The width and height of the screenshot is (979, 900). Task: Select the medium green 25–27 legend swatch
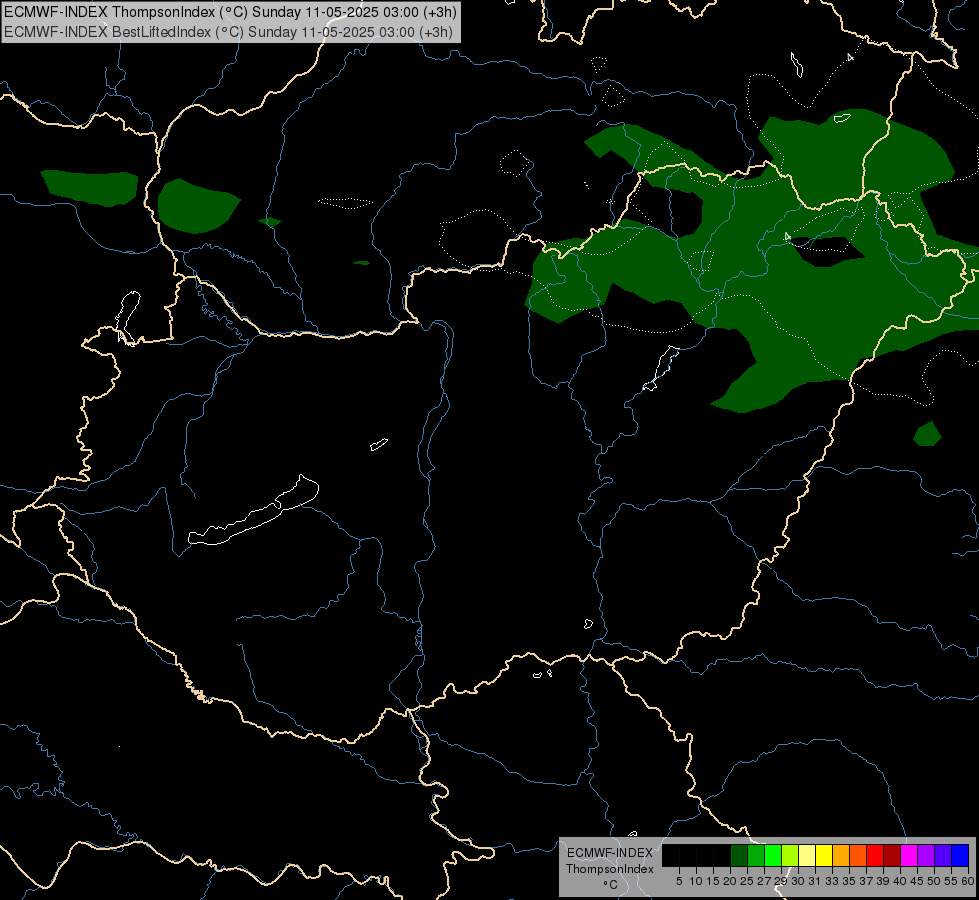[x=756, y=855]
